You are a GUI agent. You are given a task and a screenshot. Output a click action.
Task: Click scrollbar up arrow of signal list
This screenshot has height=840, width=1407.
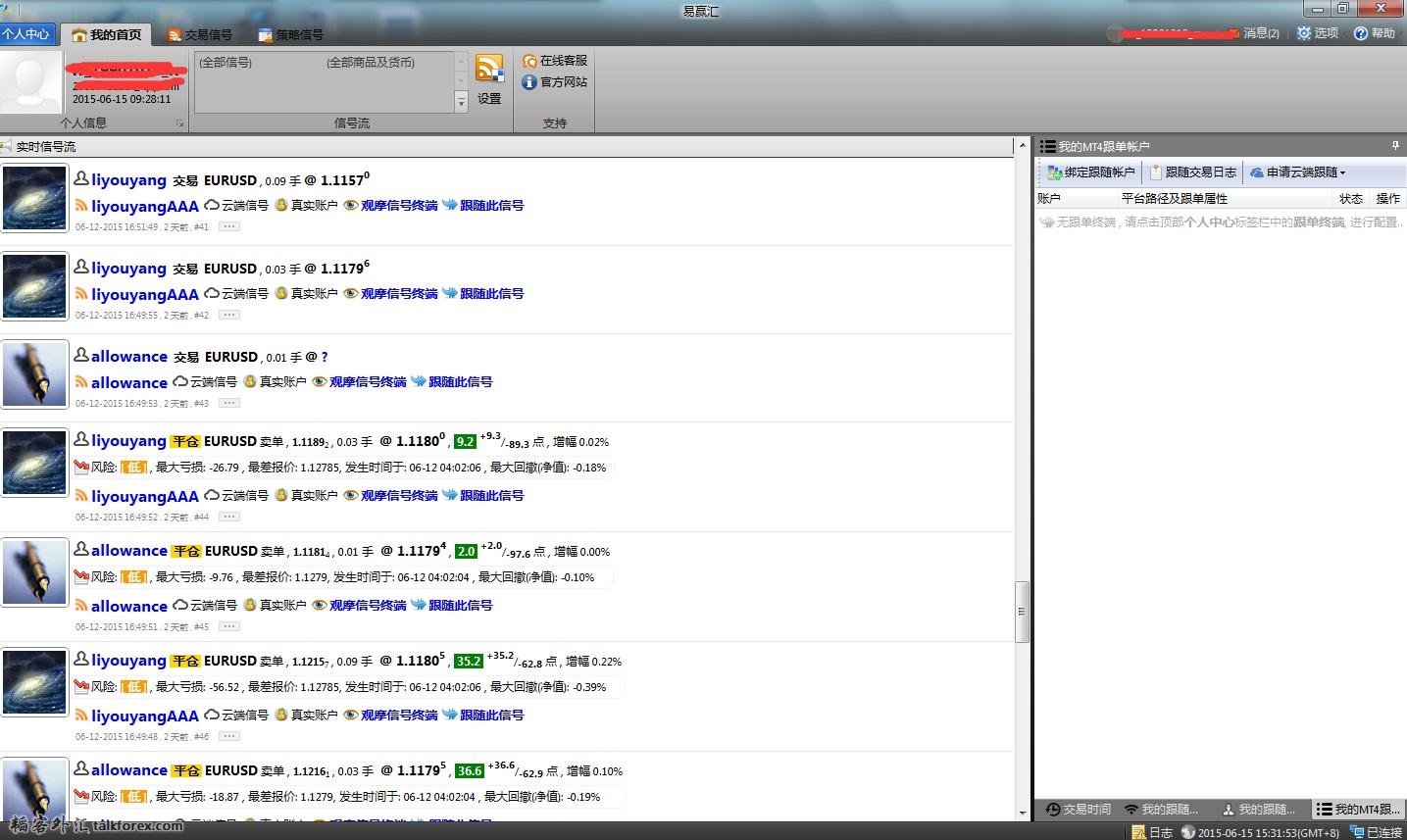[1022, 147]
